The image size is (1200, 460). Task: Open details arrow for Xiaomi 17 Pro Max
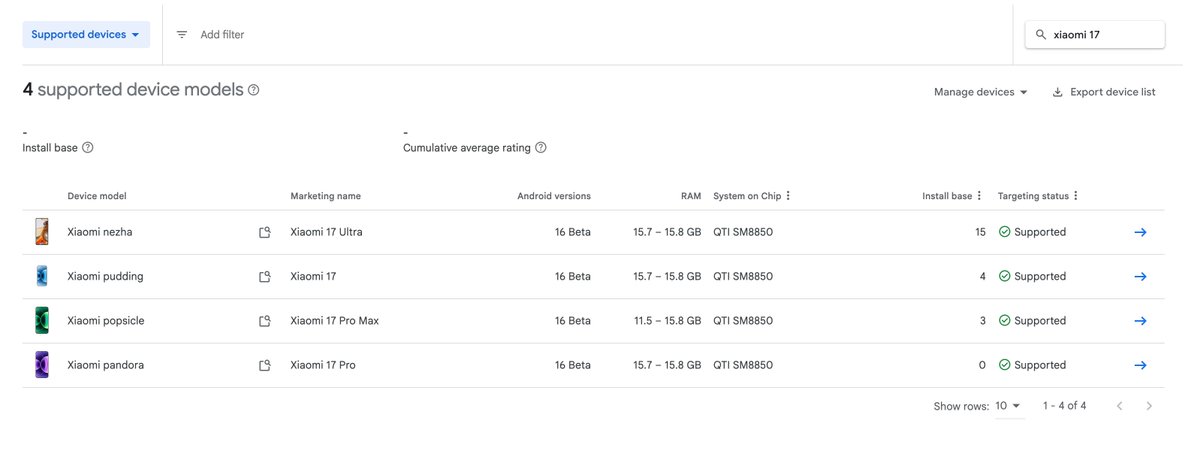pyautogui.click(x=1140, y=321)
